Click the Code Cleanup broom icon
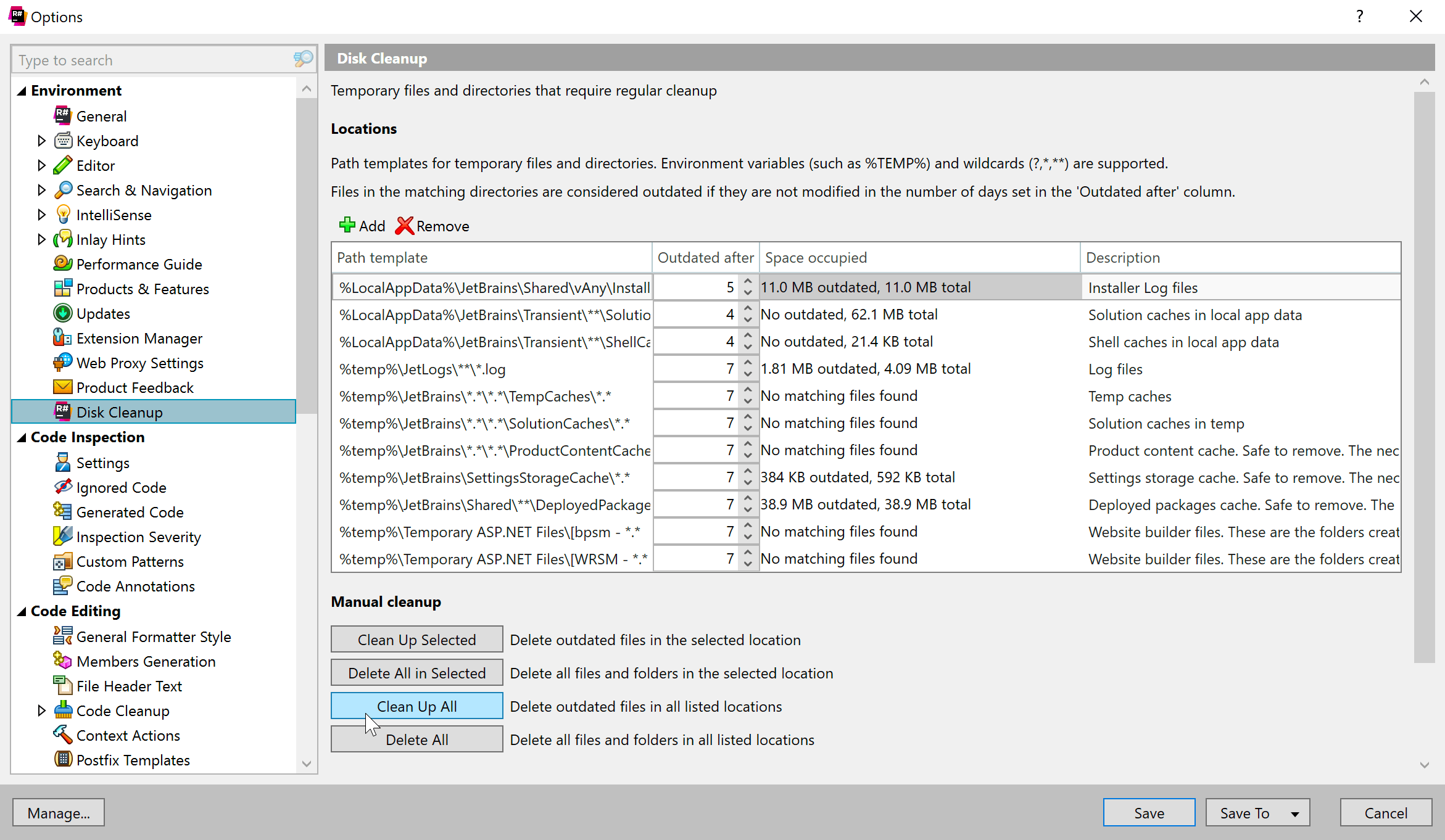 coord(62,710)
